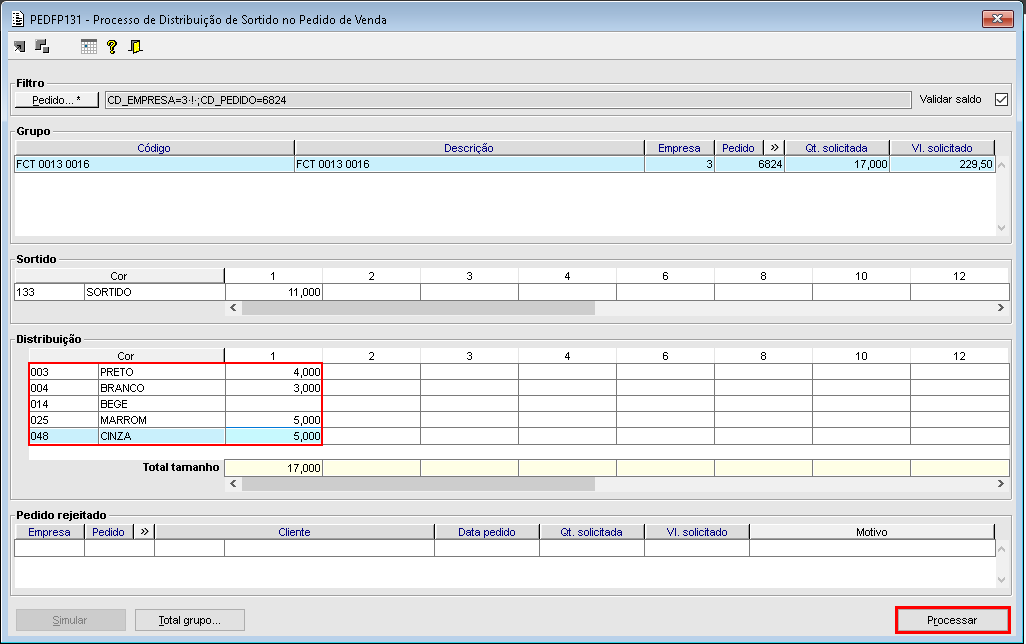1026x644 pixels.
Task: Click the BRANCO quantity 3,000 cell
Action: (274, 388)
